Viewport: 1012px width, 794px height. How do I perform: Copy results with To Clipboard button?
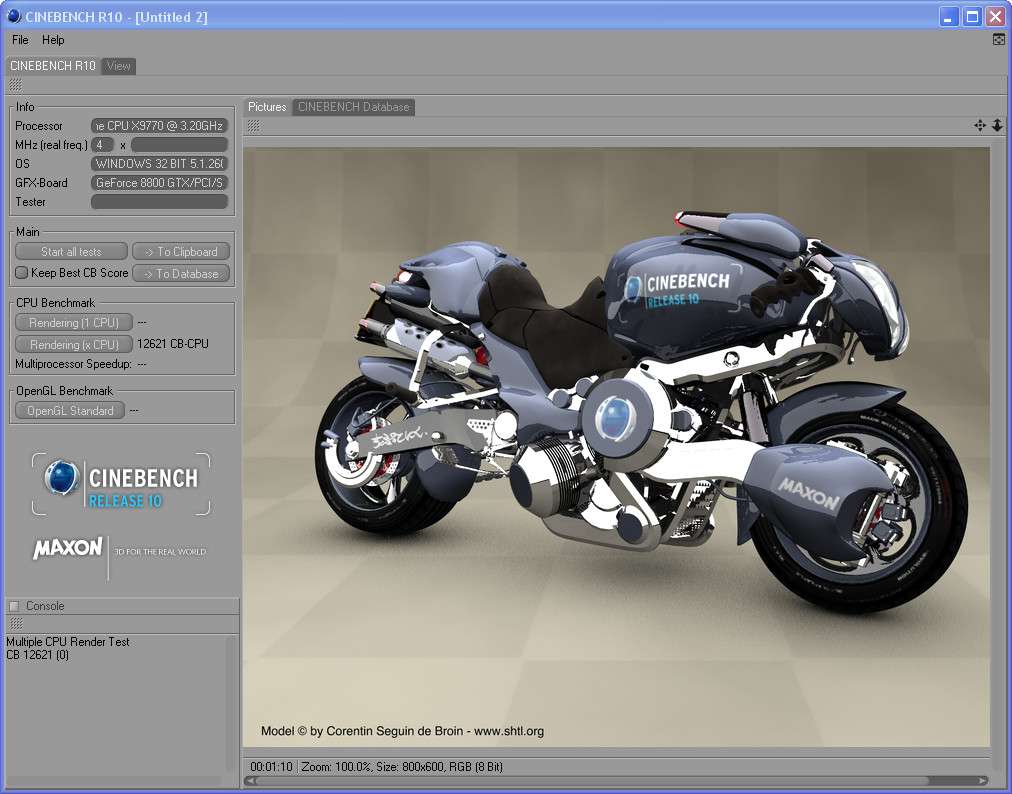click(x=181, y=252)
